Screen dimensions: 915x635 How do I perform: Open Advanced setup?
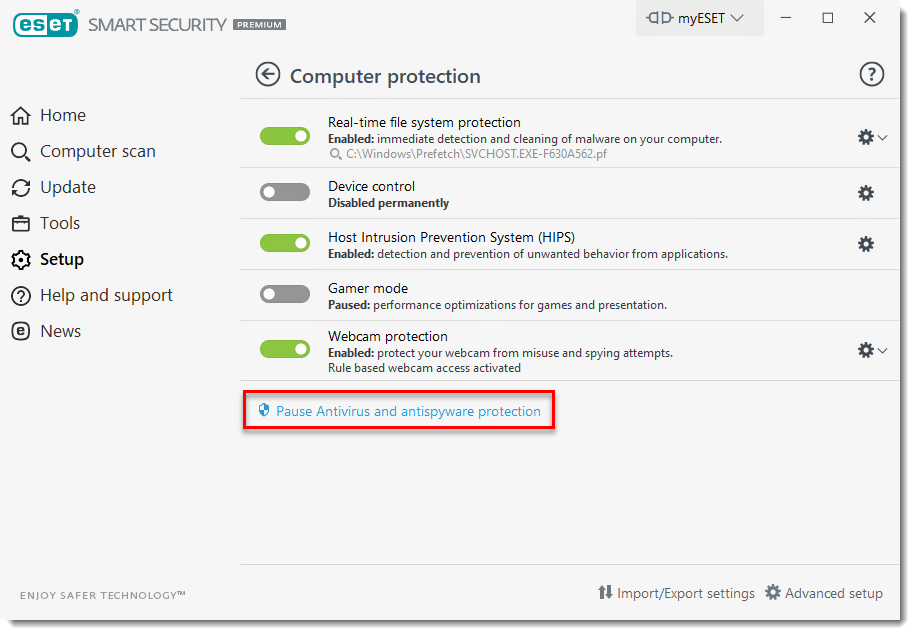click(x=824, y=593)
